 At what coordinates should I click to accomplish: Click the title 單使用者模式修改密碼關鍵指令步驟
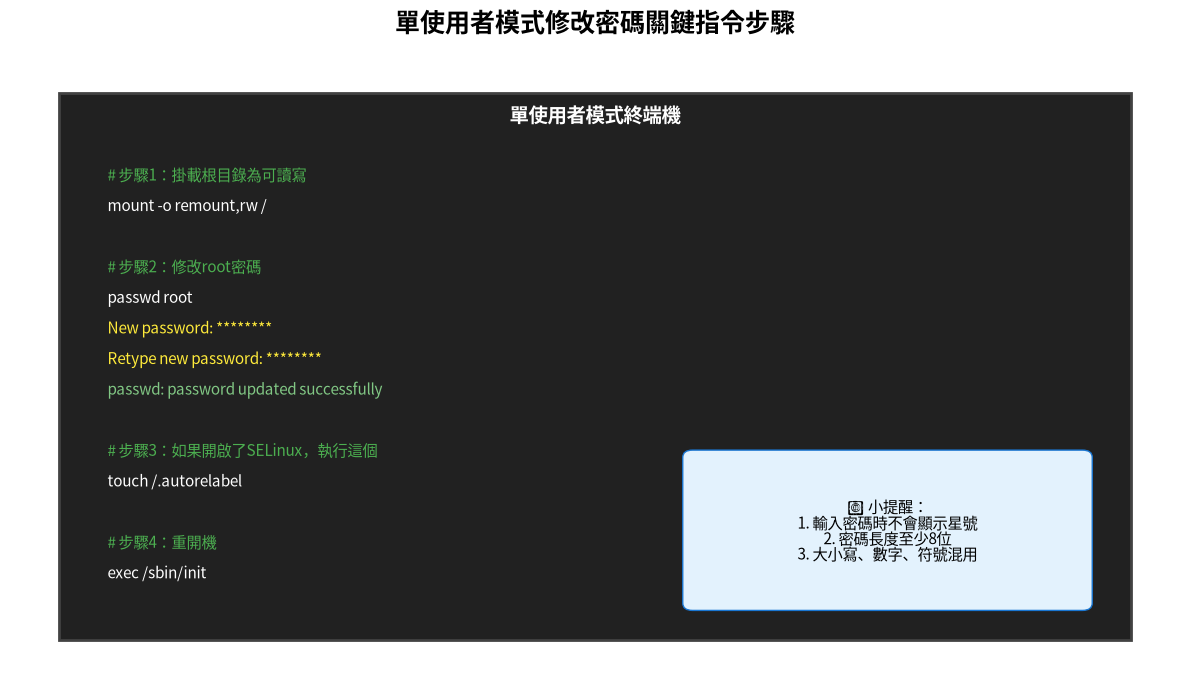[595, 23]
